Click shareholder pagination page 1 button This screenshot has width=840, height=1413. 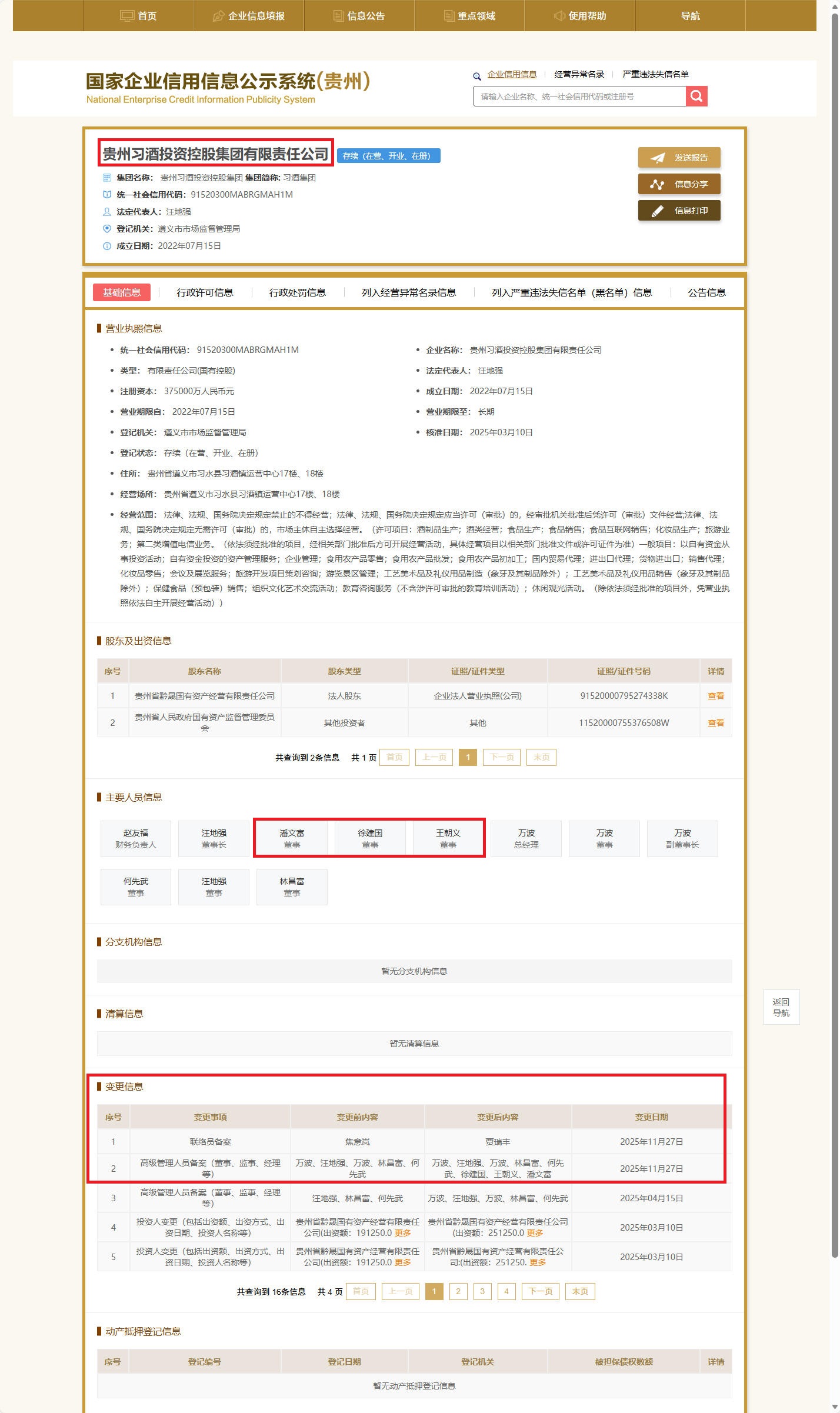[x=468, y=757]
